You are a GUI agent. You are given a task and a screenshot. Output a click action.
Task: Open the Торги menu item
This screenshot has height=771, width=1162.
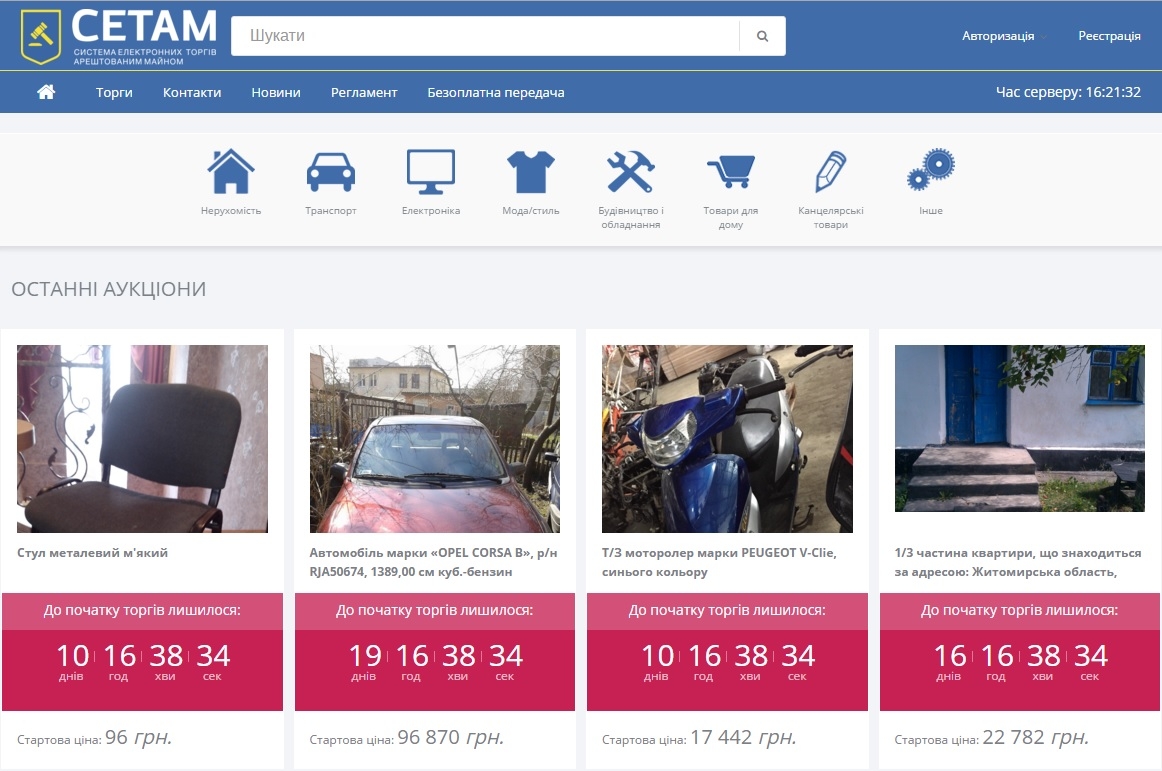[114, 92]
